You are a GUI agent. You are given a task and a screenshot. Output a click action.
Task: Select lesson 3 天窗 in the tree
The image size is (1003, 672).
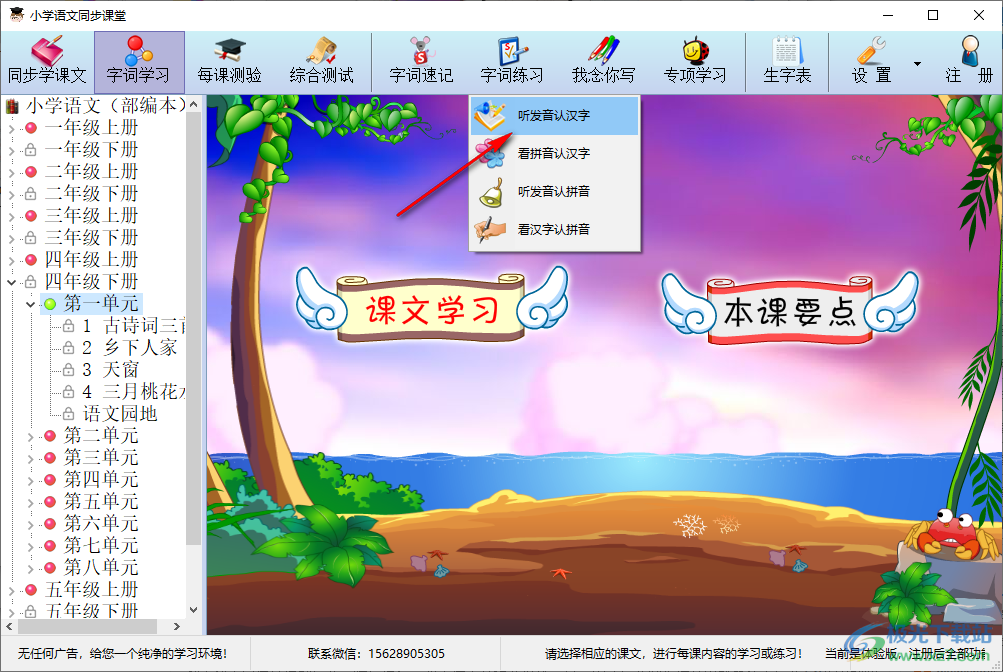pos(111,369)
